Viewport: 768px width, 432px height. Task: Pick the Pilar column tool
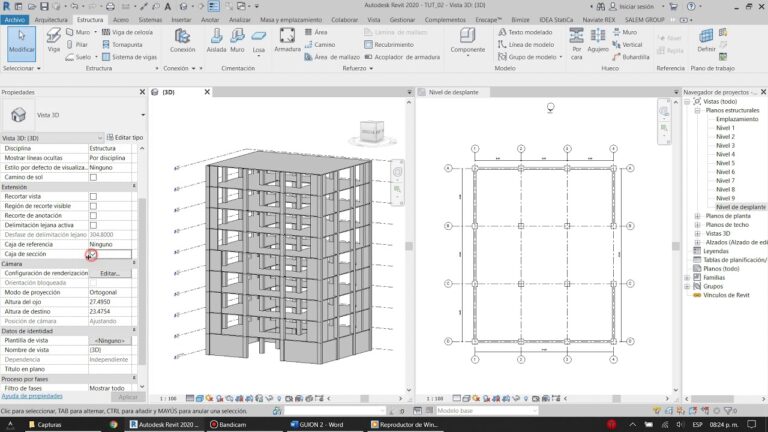77,45
